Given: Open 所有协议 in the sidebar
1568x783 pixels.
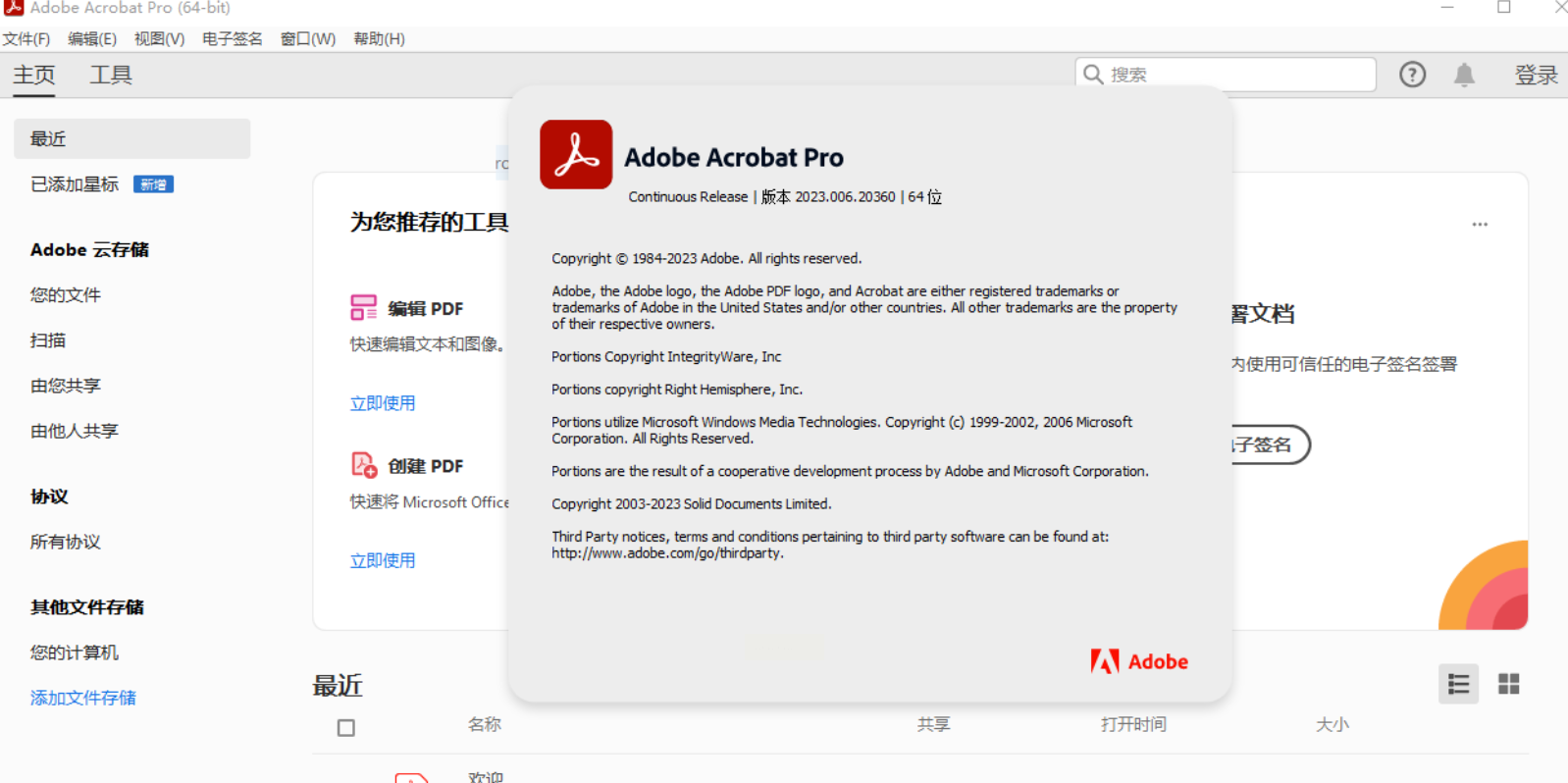Looking at the screenshot, I should [x=66, y=542].
